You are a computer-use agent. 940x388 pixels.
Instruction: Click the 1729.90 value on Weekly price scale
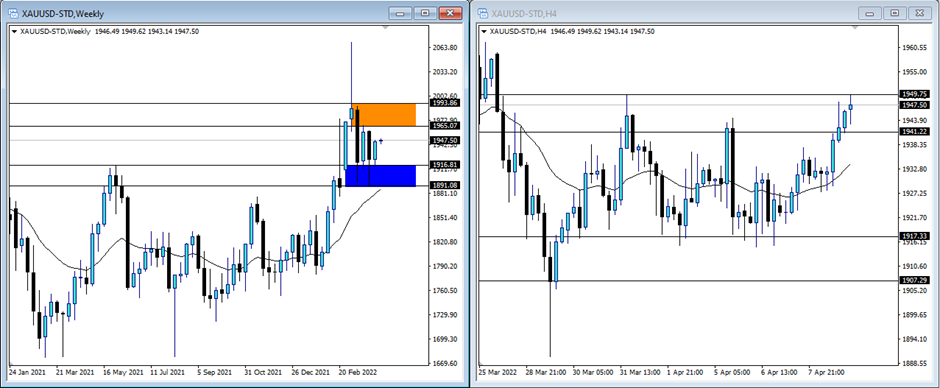445,315
